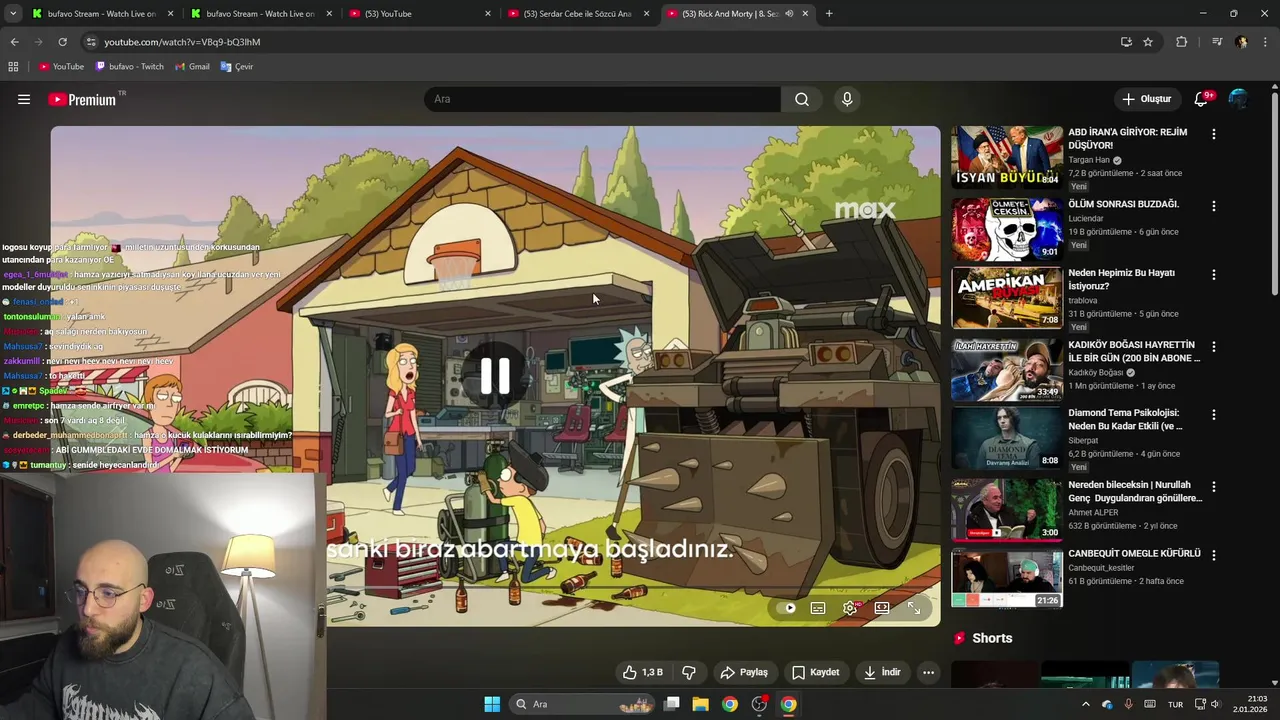Click Kaydet save button
The width and height of the screenshot is (1280, 720).
(815, 672)
